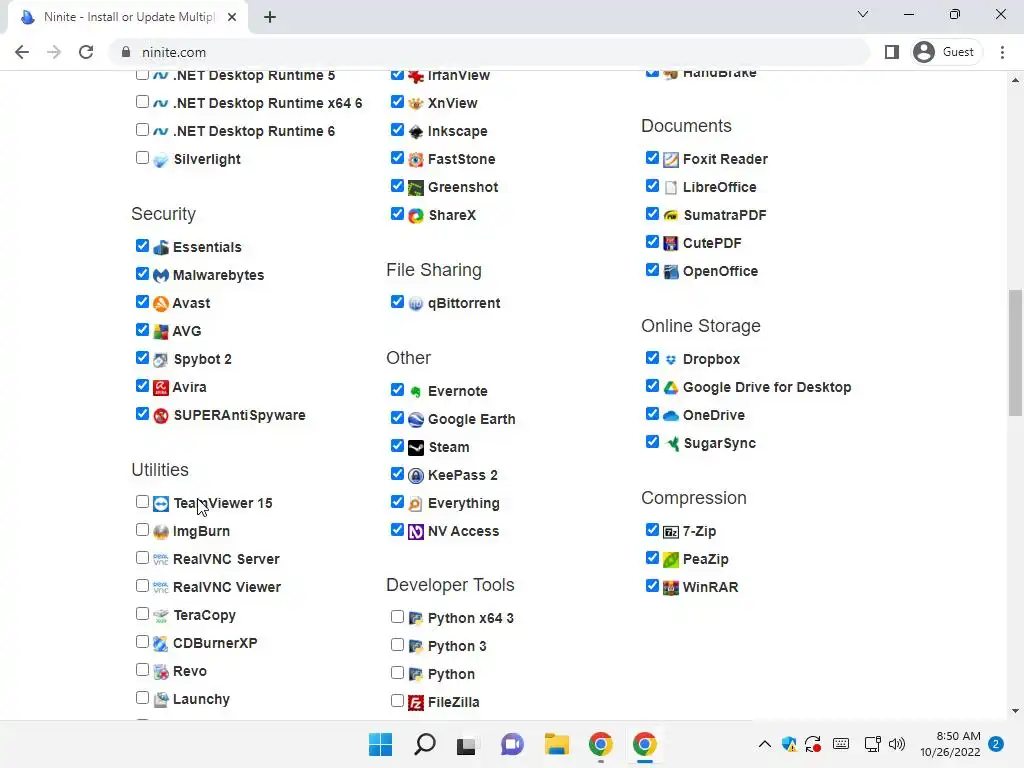
Task: Click the CDBurnerXP icon
Action: click(161, 643)
